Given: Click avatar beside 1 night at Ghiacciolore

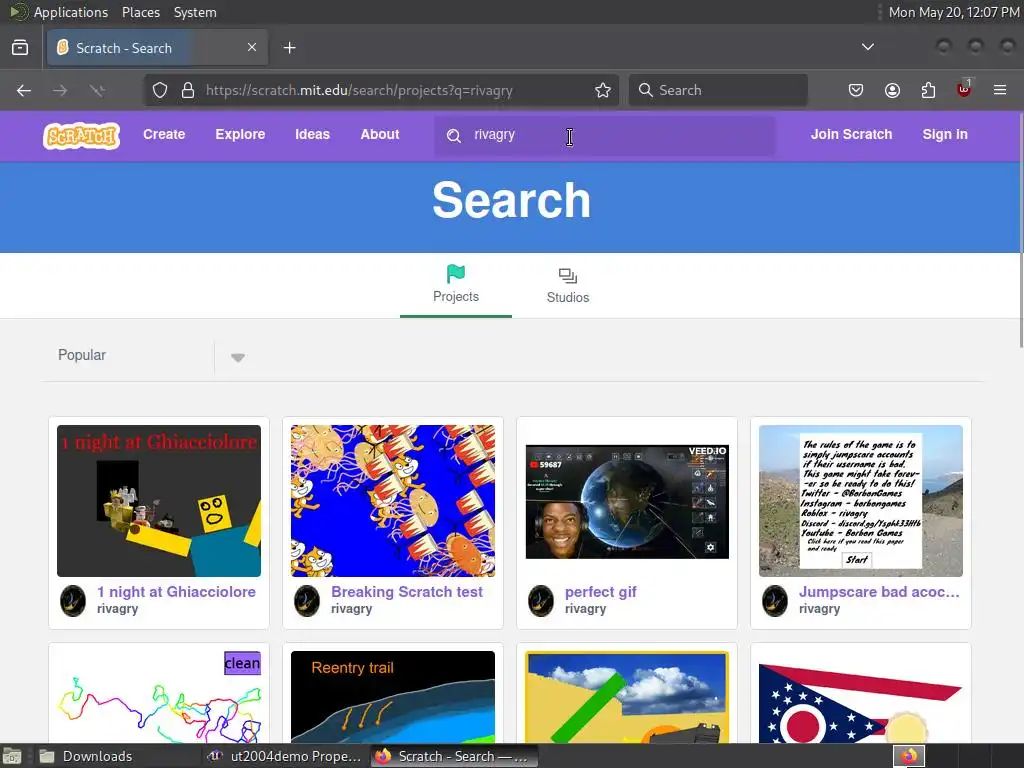Looking at the screenshot, I should pyautogui.click(x=73, y=601).
